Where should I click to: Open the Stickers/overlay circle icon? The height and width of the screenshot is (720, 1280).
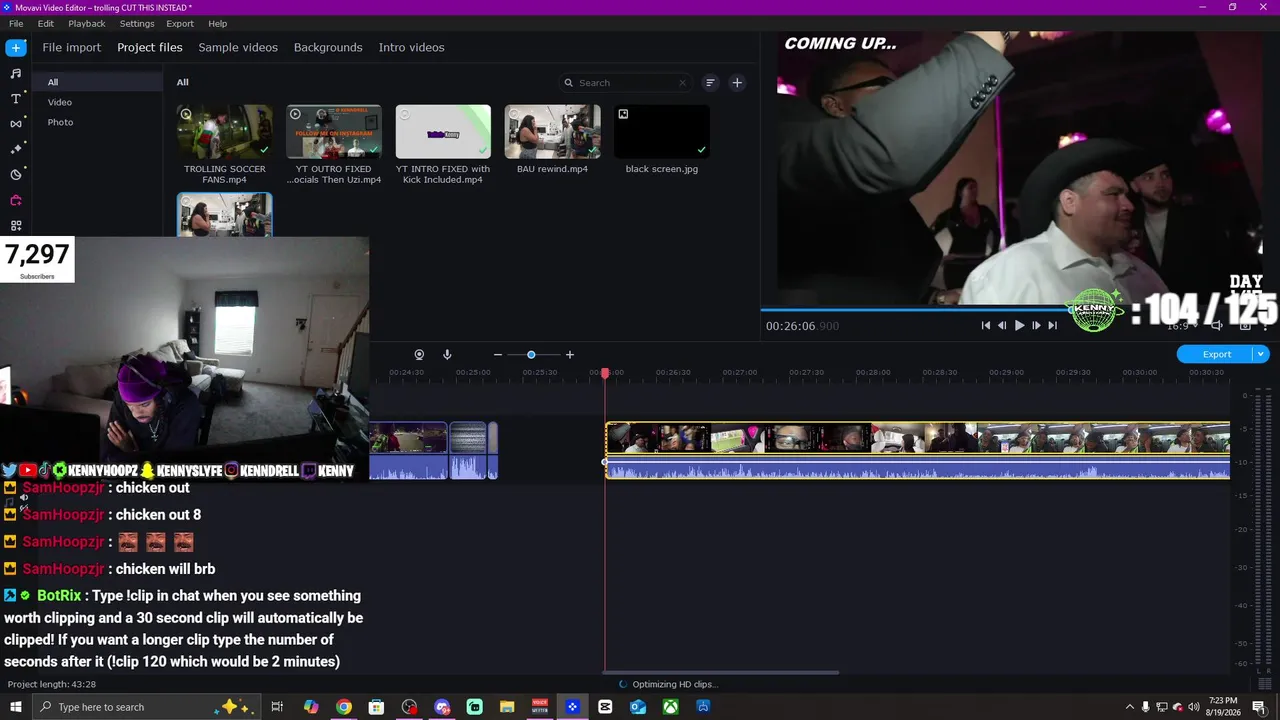pos(16,175)
